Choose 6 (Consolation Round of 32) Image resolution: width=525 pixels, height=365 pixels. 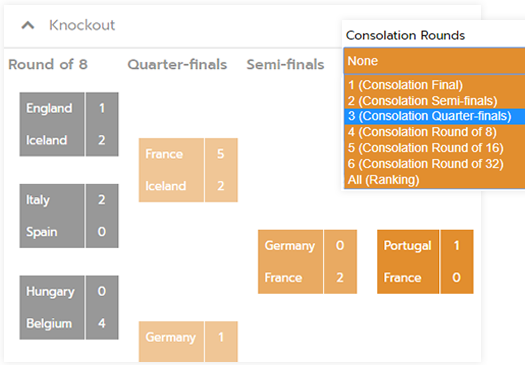[434, 164]
